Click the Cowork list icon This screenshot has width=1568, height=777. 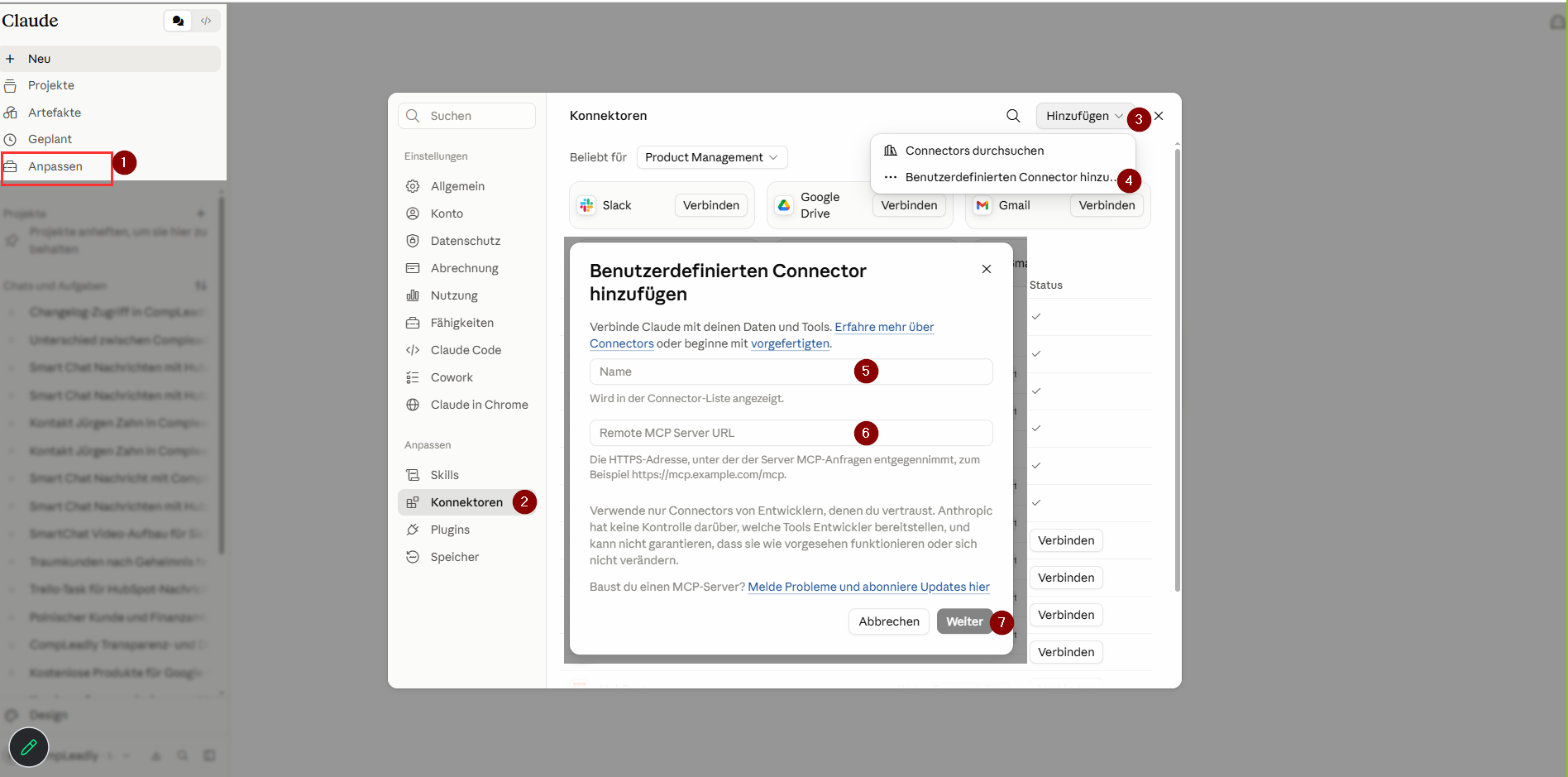[413, 377]
